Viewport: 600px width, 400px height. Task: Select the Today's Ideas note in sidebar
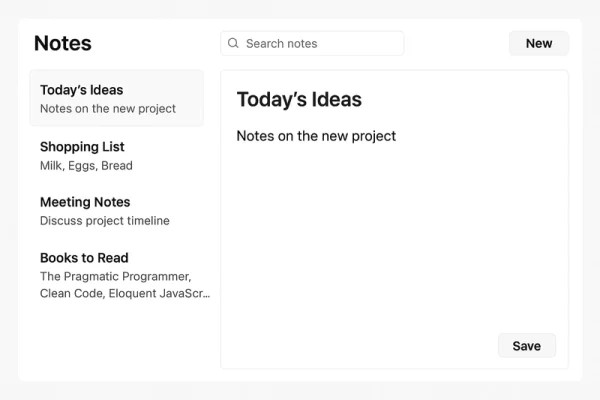coord(116,98)
